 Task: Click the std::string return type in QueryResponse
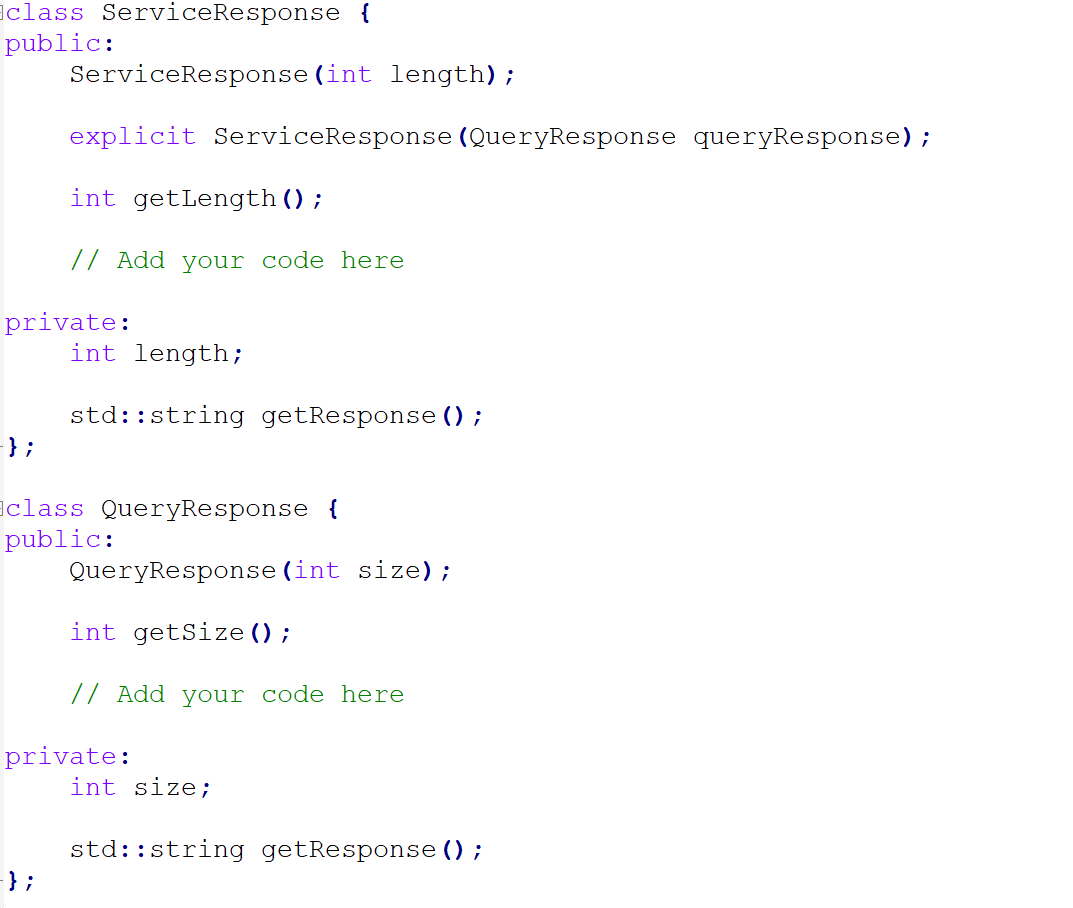click(x=155, y=849)
